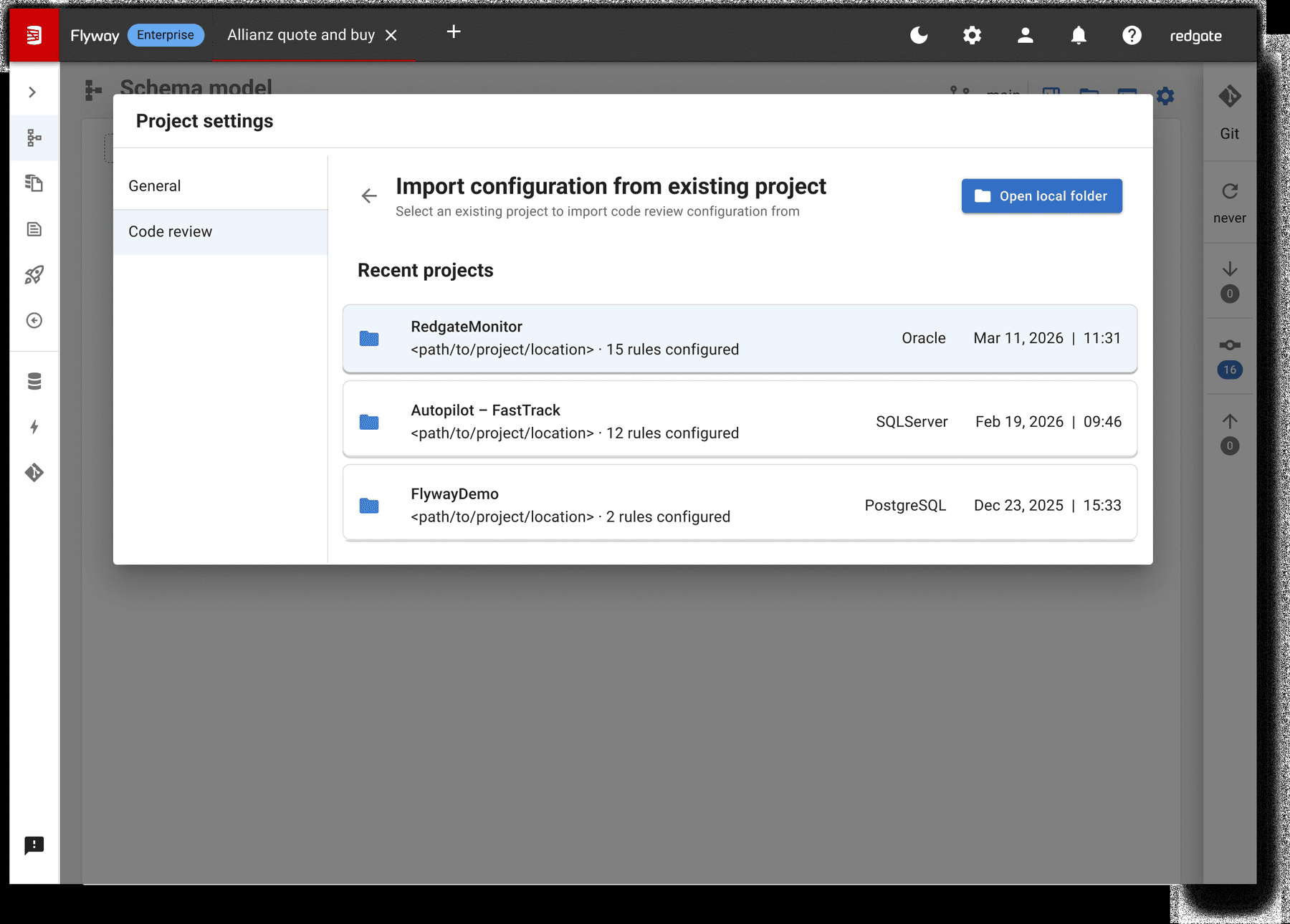The image size is (1290, 924).
Task: Toggle dark mode moon icon
Action: (x=919, y=35)
